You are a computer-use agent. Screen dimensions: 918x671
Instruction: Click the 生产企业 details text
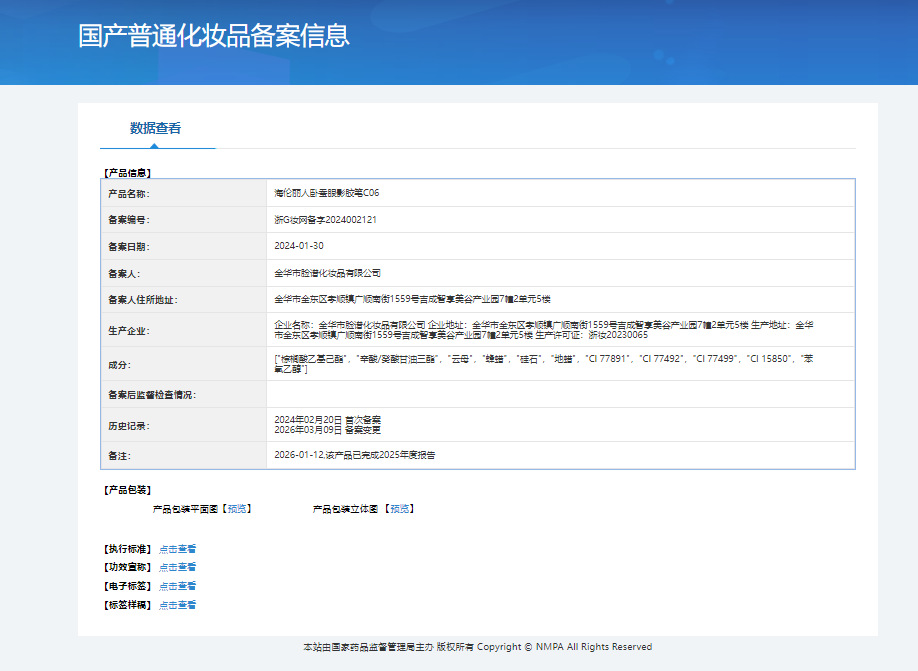click(x=544, y=330)
